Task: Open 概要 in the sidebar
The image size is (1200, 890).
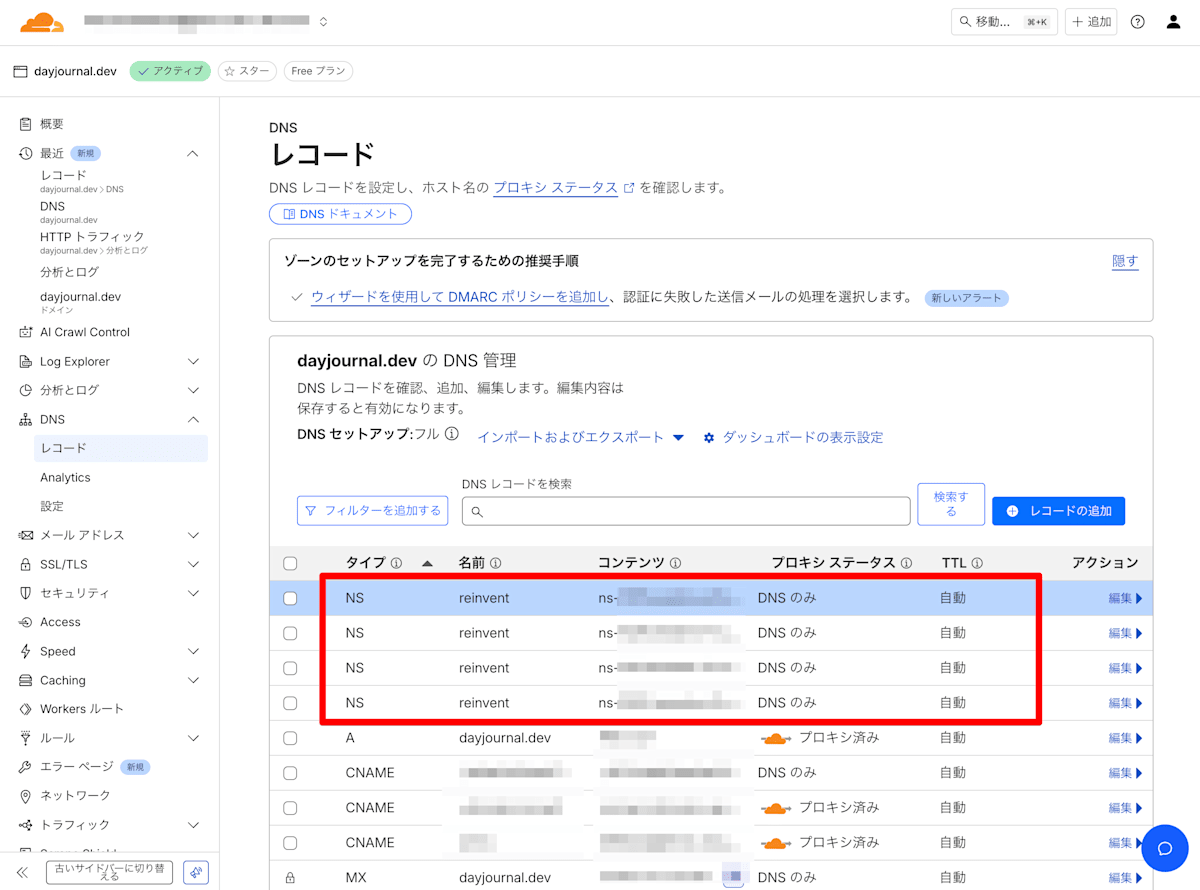Action: tap(52, 124)
